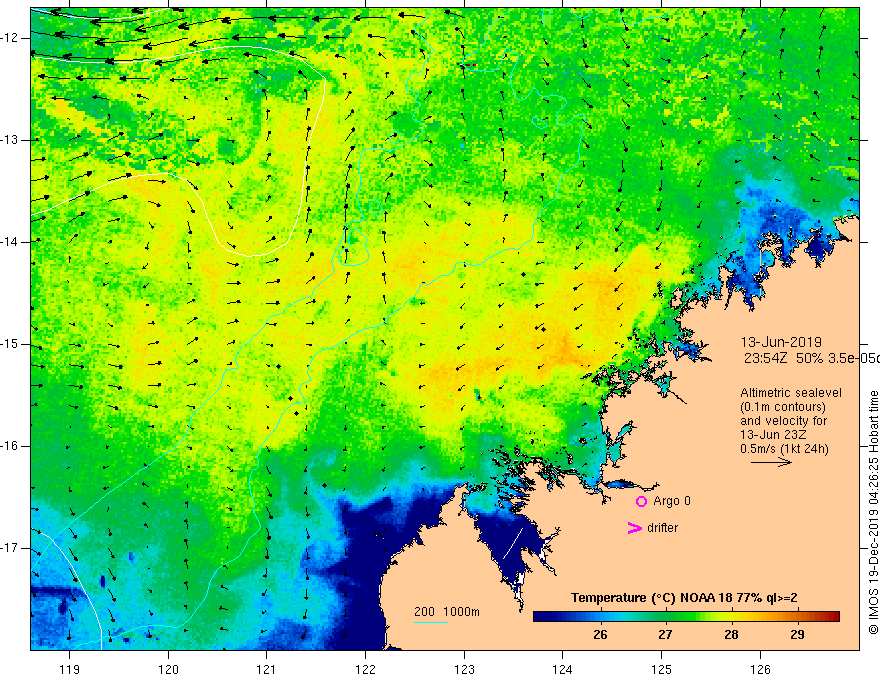Click the '0.5m/s (1kt 24h)' scale text

[784, 449]
